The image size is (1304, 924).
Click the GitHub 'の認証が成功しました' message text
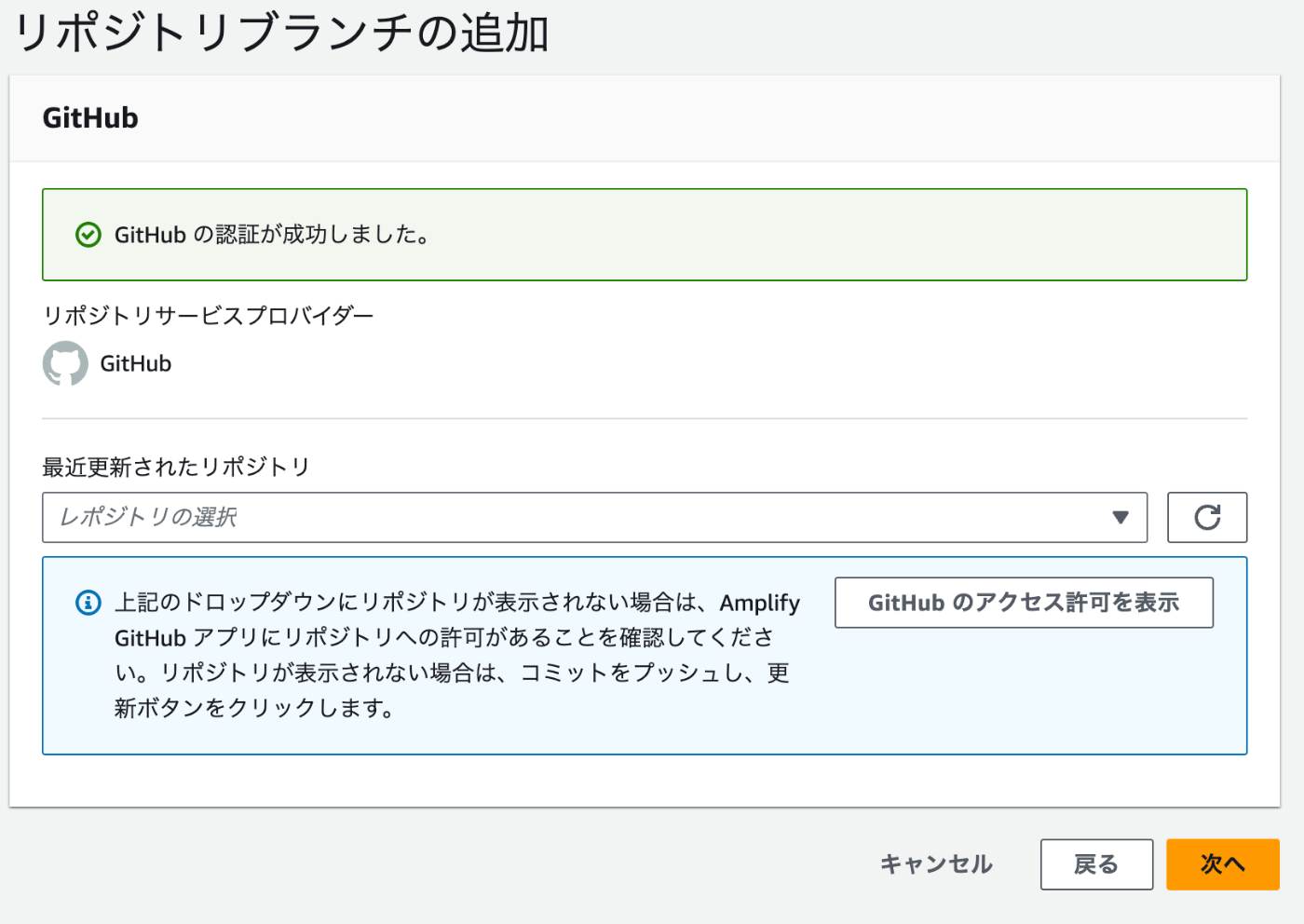pyautogui.click(x=273, y=235)
